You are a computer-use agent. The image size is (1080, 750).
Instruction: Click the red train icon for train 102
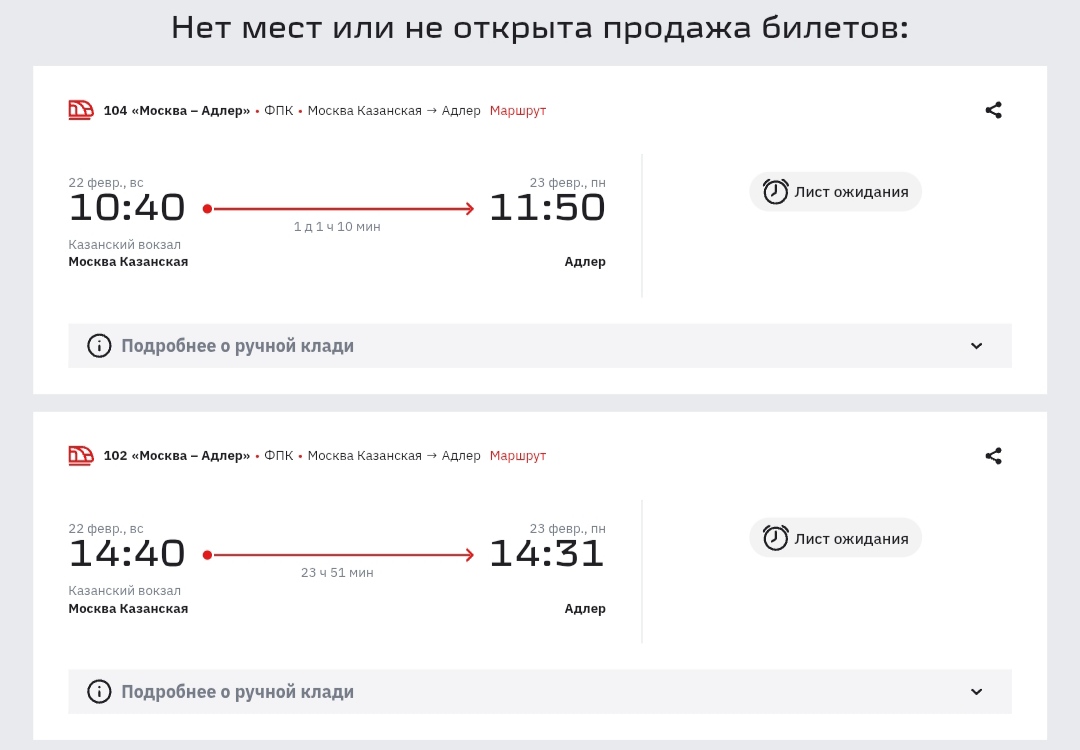81,456
